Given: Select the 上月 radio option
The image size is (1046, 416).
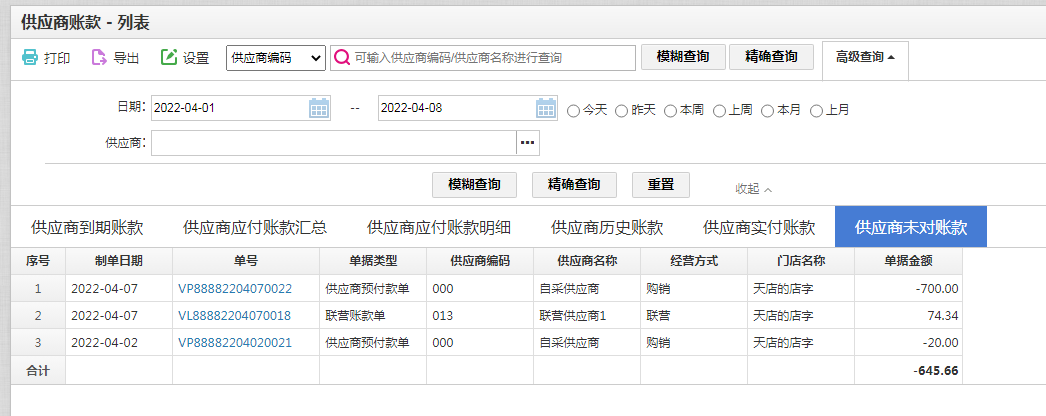Looking at the screenshot, I should [x=816, y=111].
